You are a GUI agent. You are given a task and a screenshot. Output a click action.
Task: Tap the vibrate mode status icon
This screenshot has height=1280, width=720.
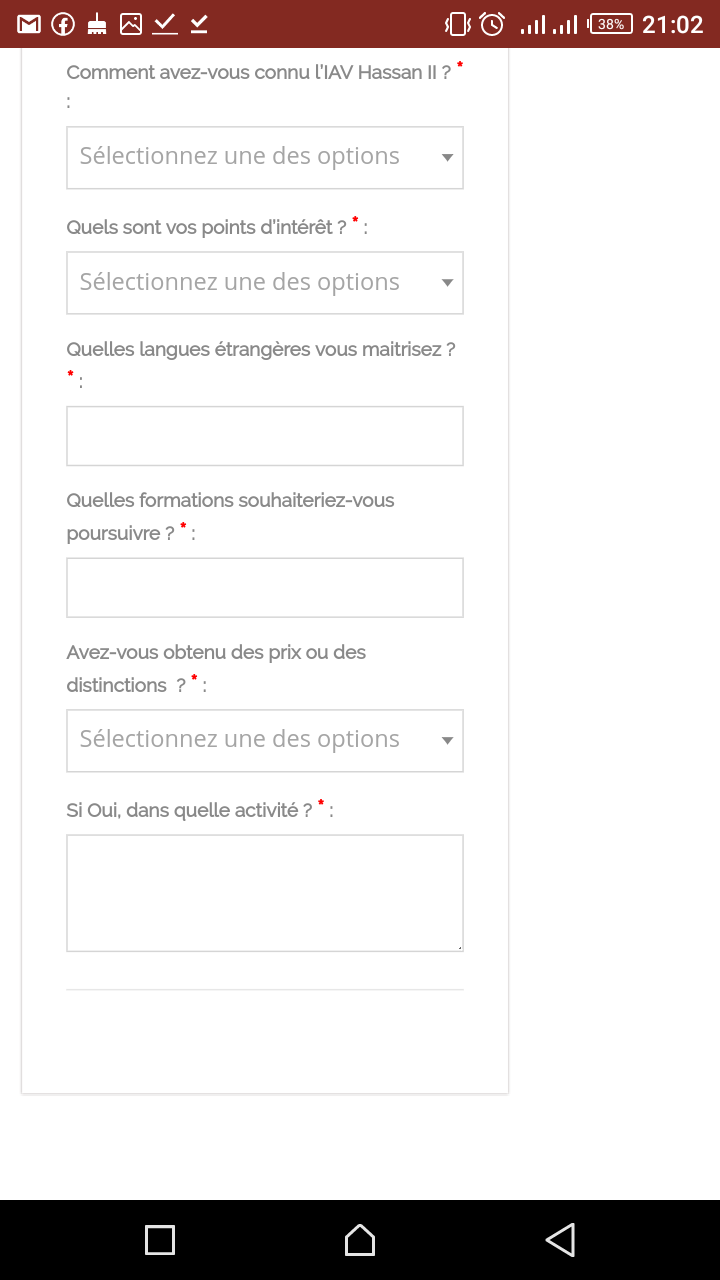(458, 24)
